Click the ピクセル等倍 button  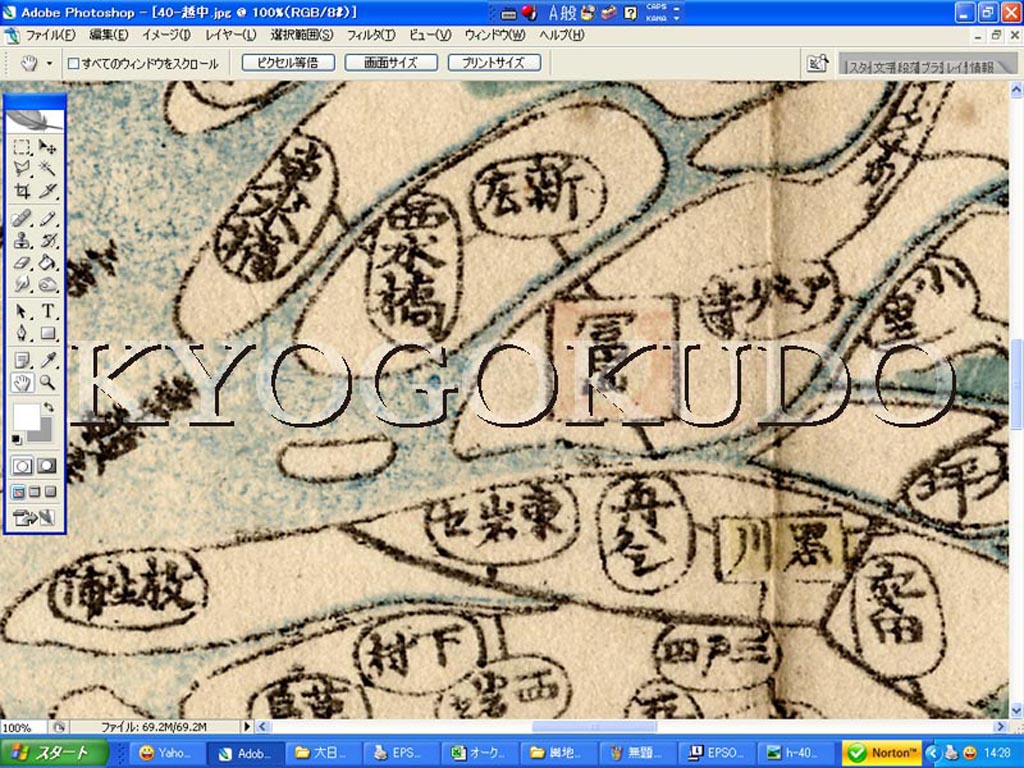288,63
